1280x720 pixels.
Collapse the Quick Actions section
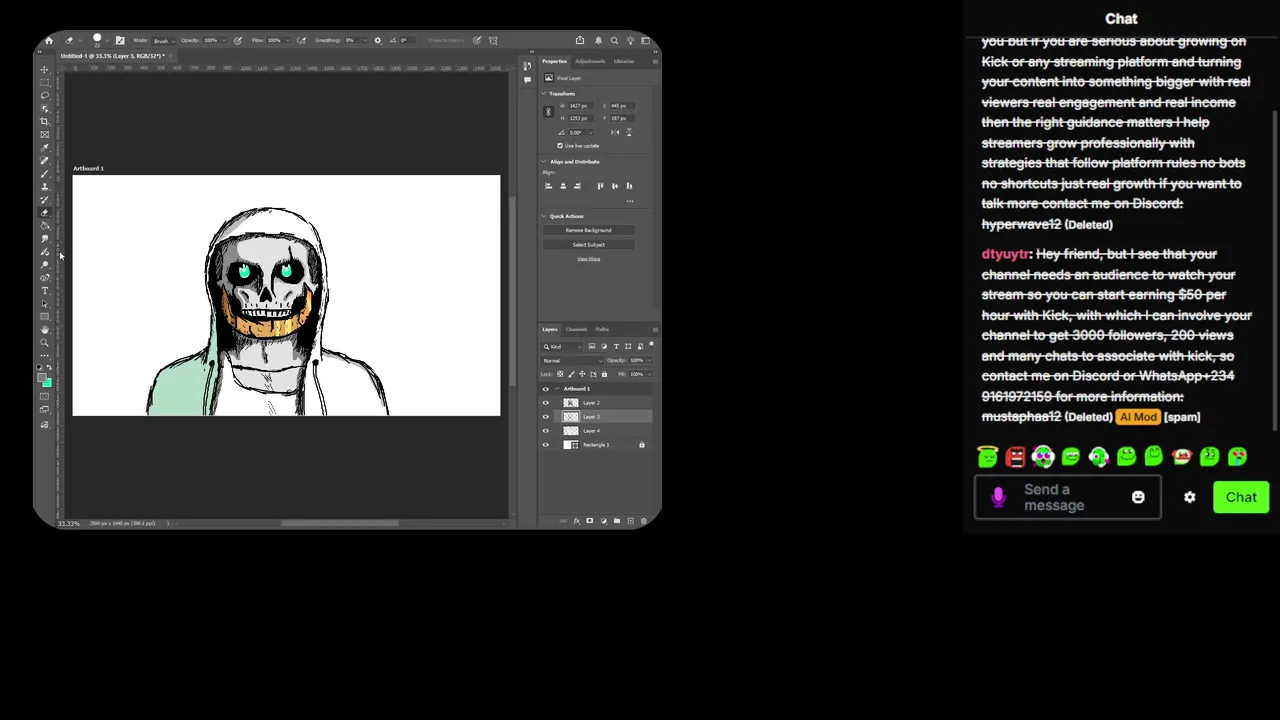tap(544, 216)
